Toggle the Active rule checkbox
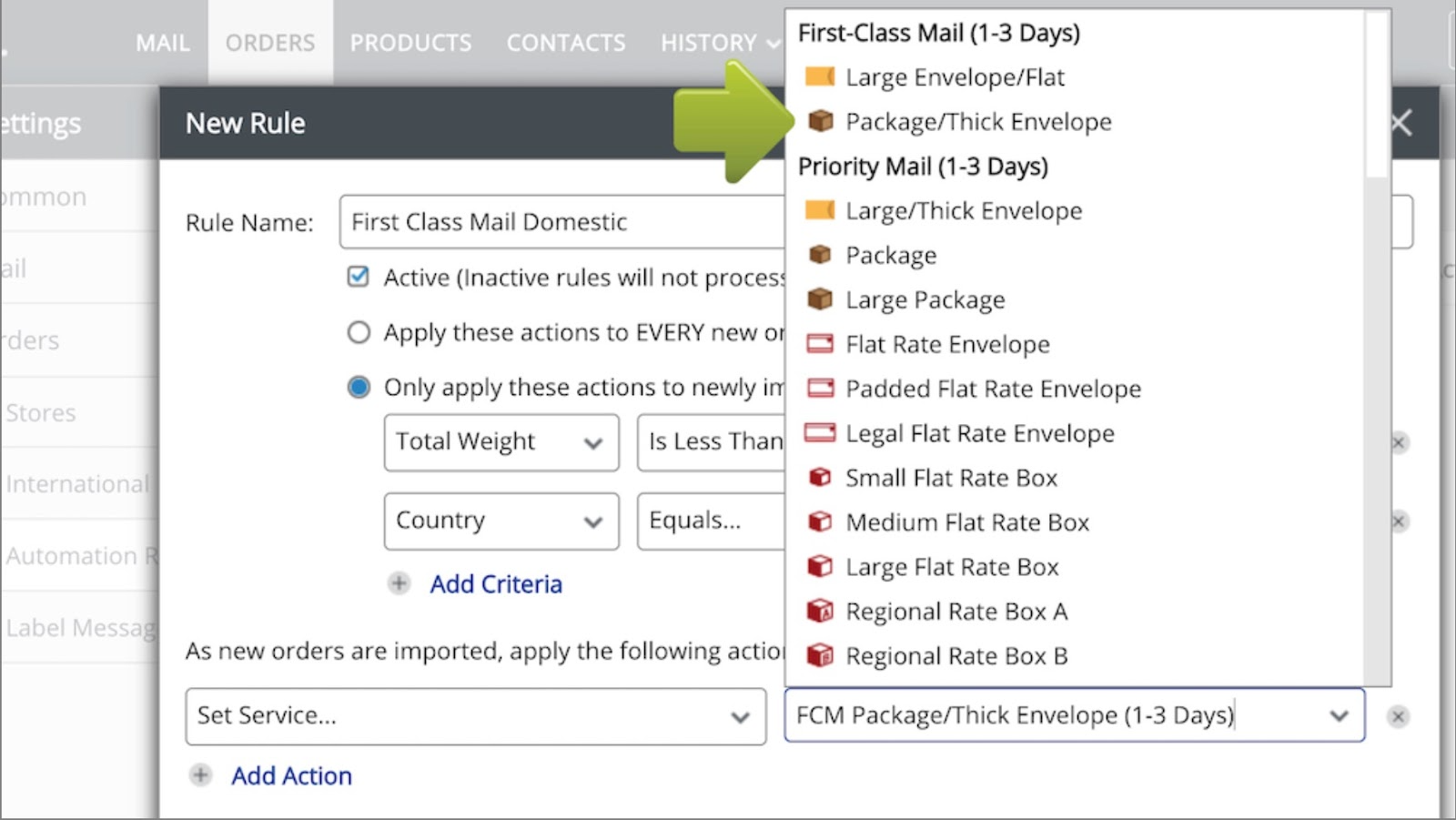 359,277
